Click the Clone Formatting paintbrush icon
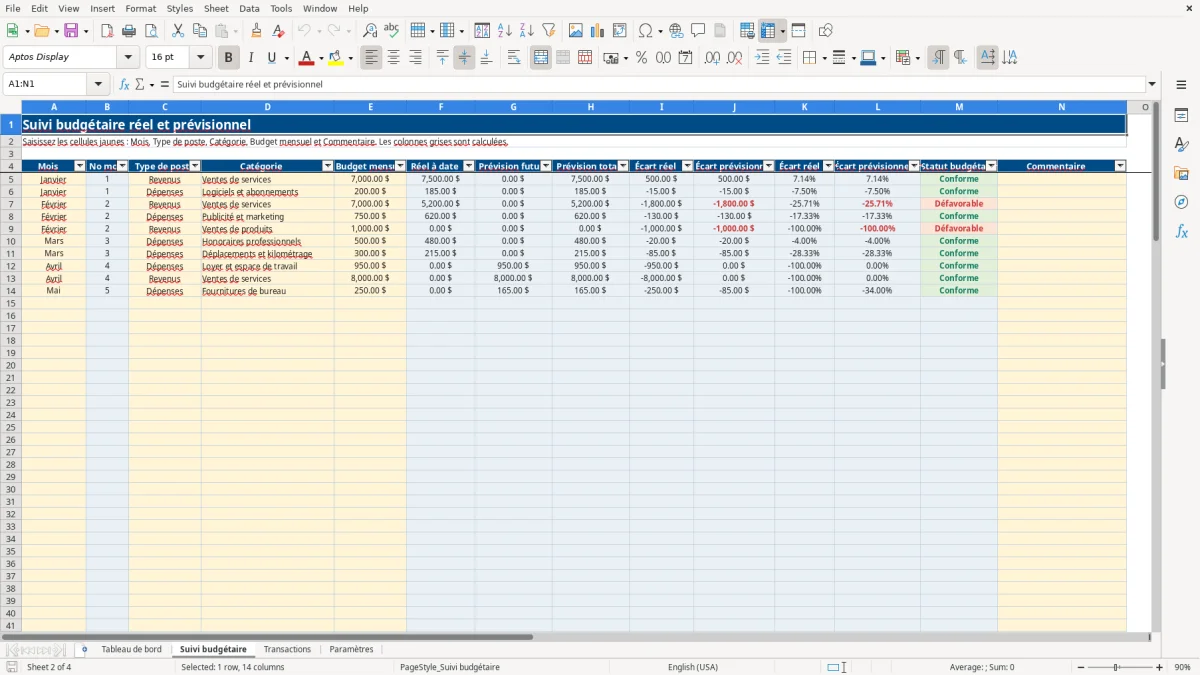Image resolution: width=1200 pixels, height=675 pixels. pyautogui.click(x=257, y=31)
